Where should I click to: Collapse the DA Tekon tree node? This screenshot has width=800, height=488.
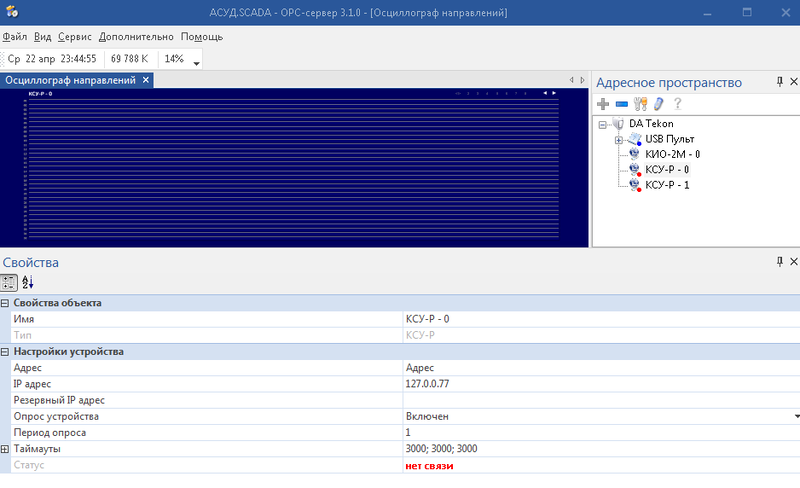[603, 125]
